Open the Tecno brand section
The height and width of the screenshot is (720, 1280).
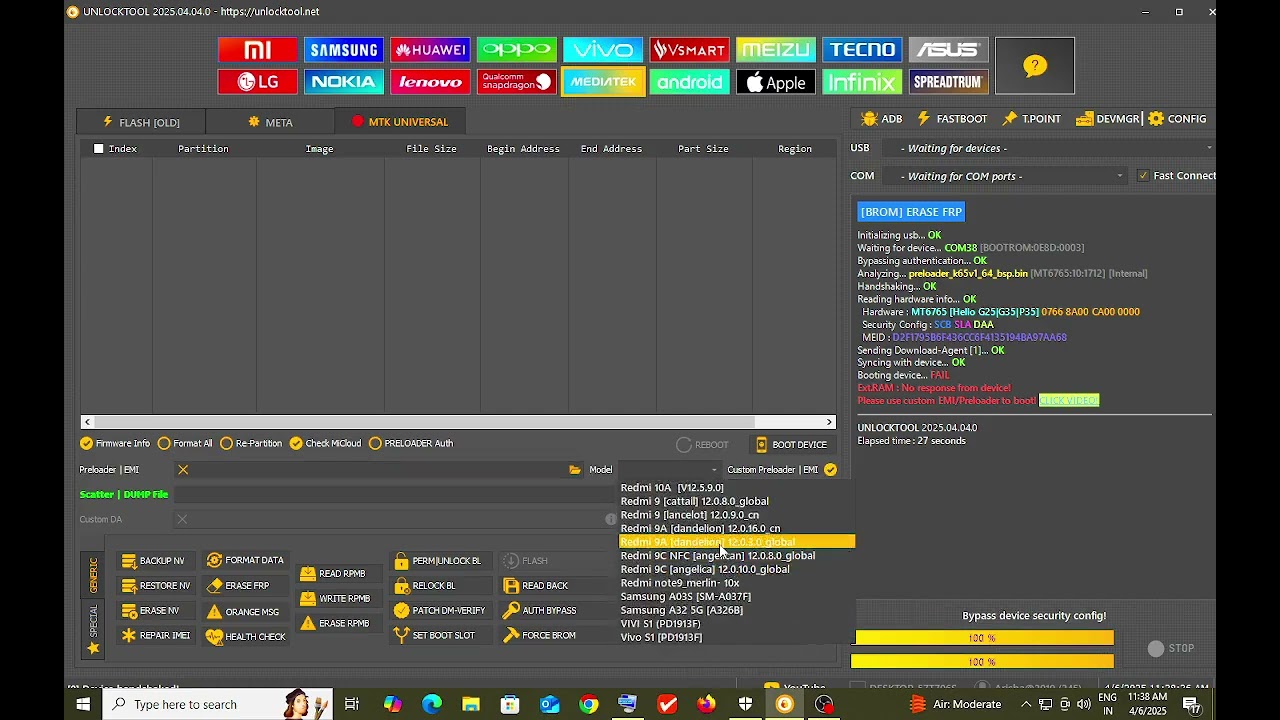862,50
